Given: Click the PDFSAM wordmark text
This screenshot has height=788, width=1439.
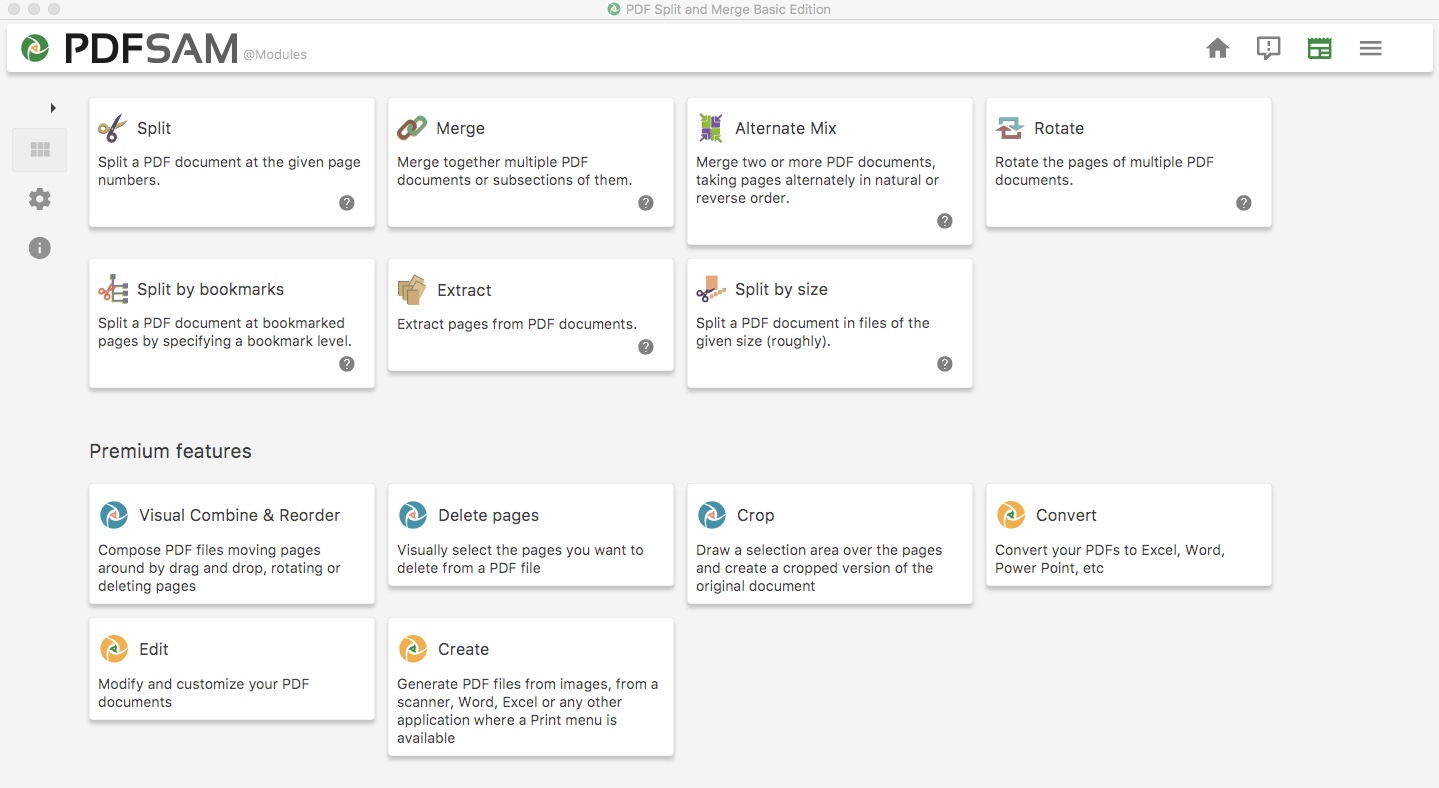Looking at the screenshot, I should (151, 48).
